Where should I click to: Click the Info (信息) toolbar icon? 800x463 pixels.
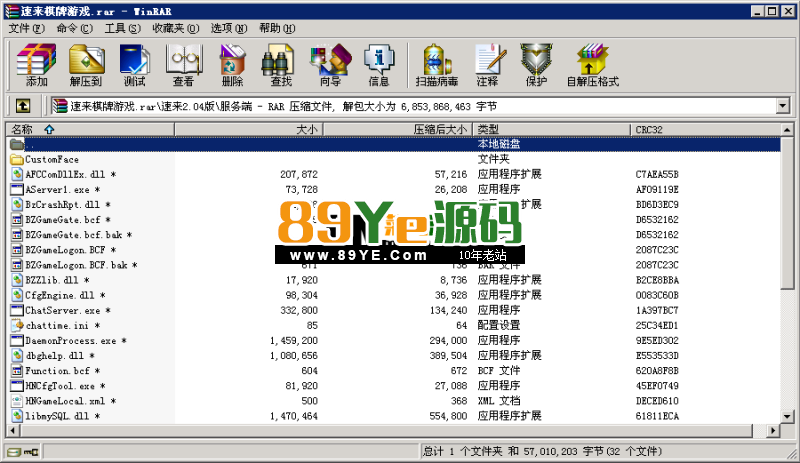pyautogui.click(x=379, y=65)
